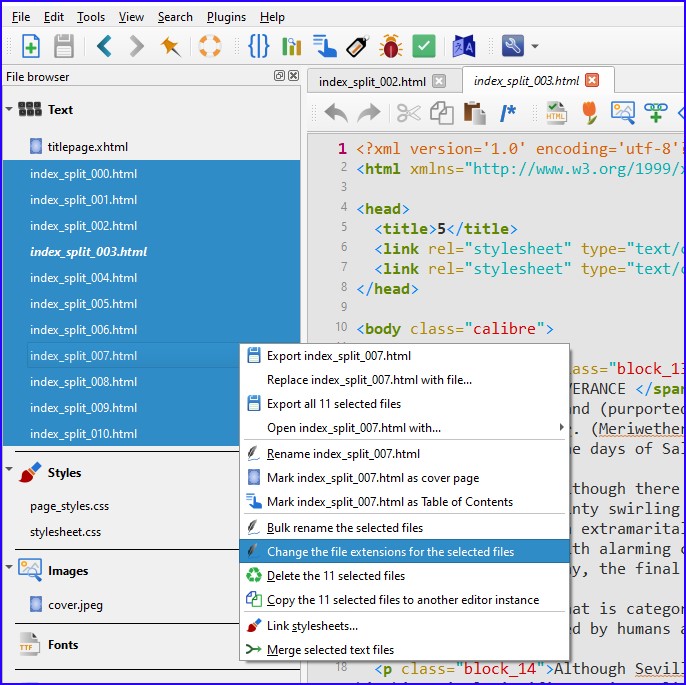Click the metadata tag icon

[357, 46]
